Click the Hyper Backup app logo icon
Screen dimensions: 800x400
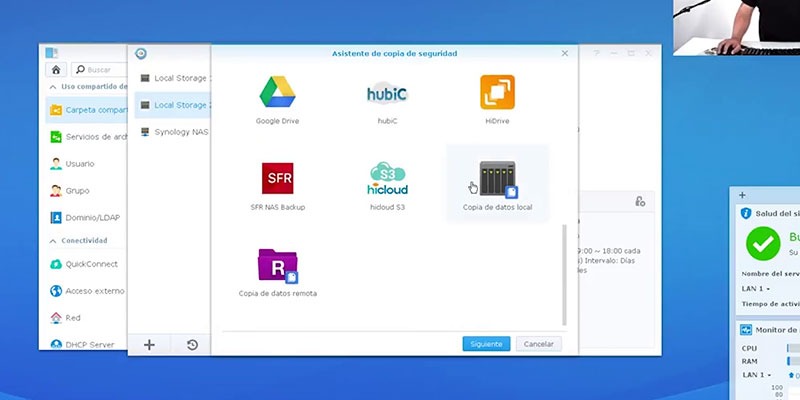141,54
